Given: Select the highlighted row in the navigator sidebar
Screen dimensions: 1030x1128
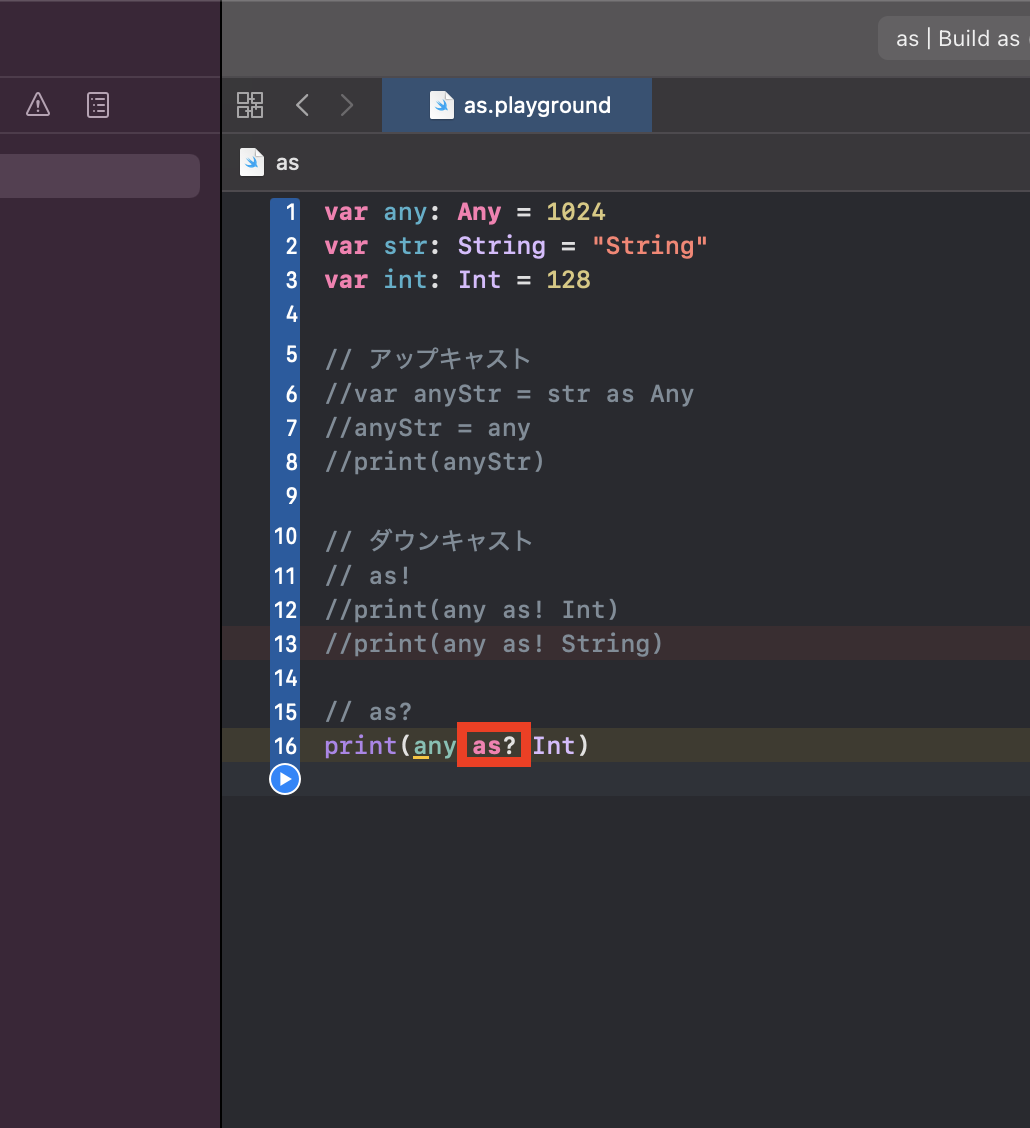Looking at the screenshot, I should pyautogui.click(x=100, y=176).
